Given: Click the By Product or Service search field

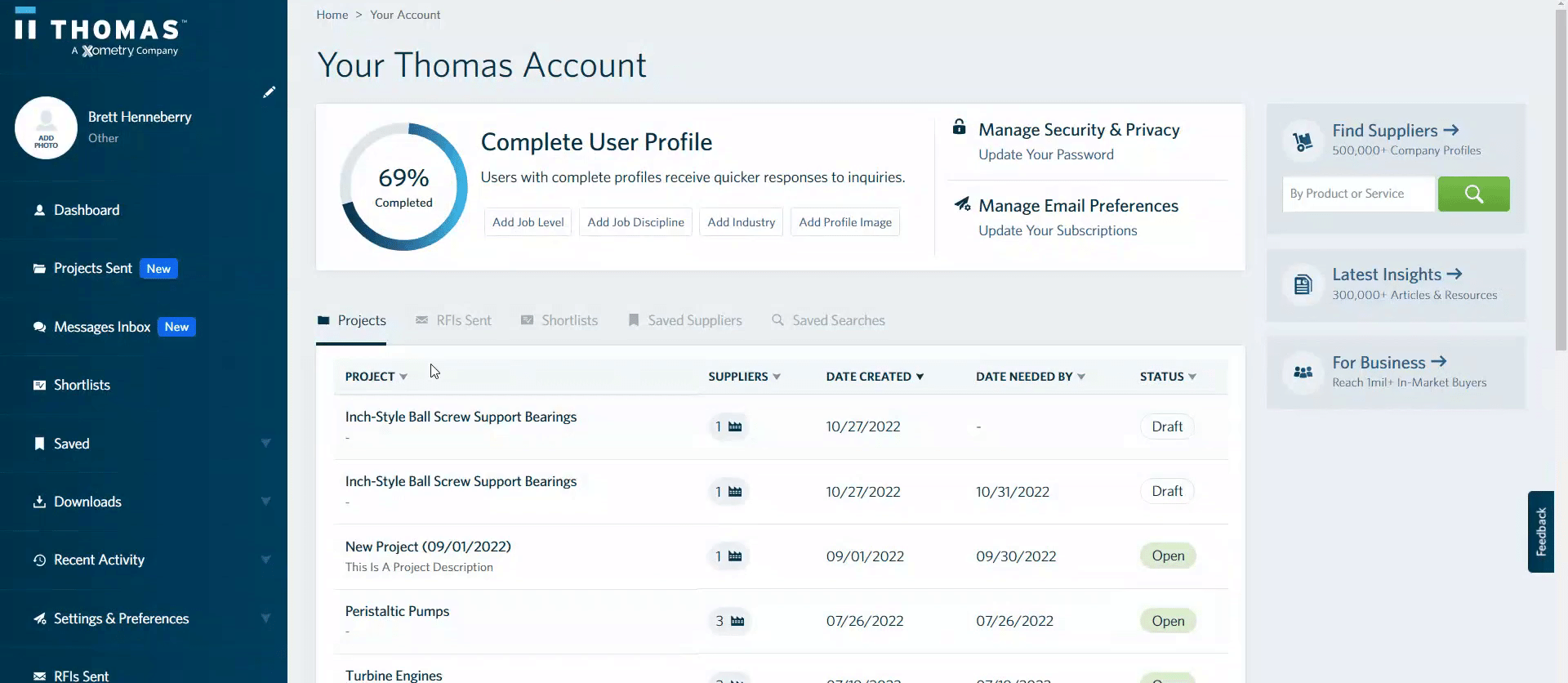Looking at the screenshot, I should pyautogui.click(x=1359, y=194).
